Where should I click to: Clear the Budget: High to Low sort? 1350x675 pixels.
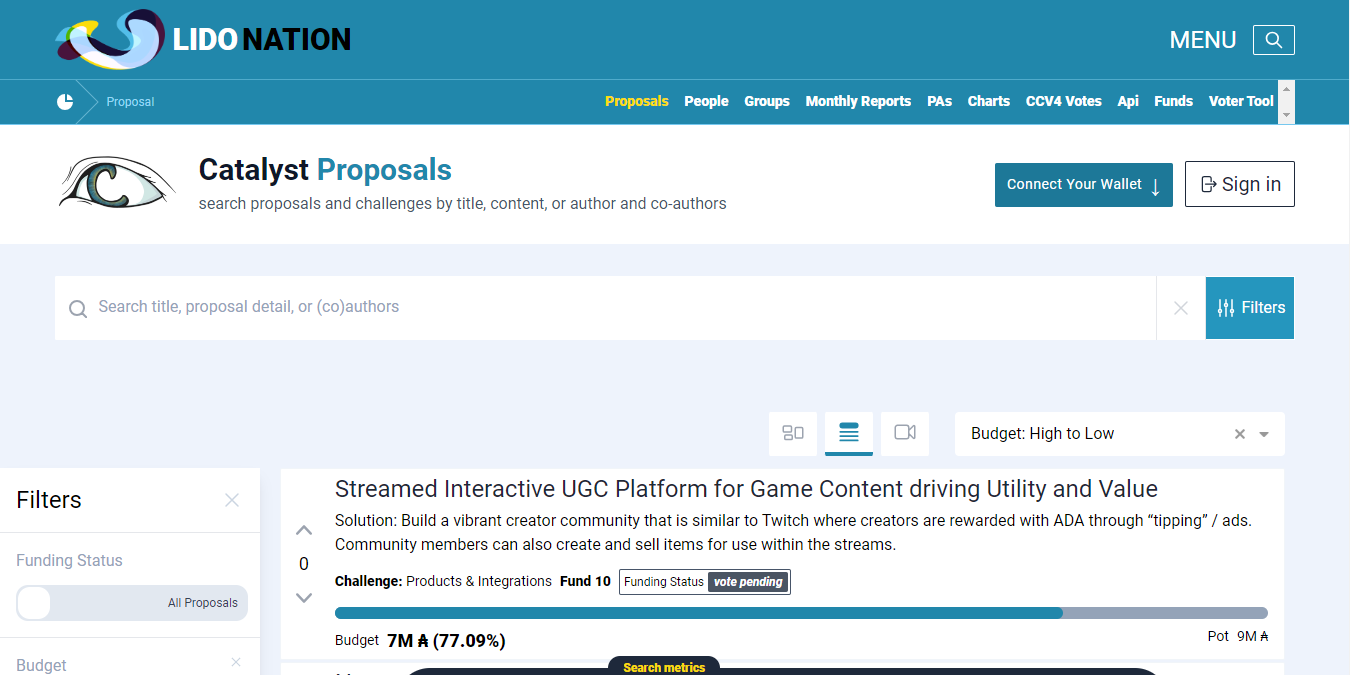click(1240, 434)
